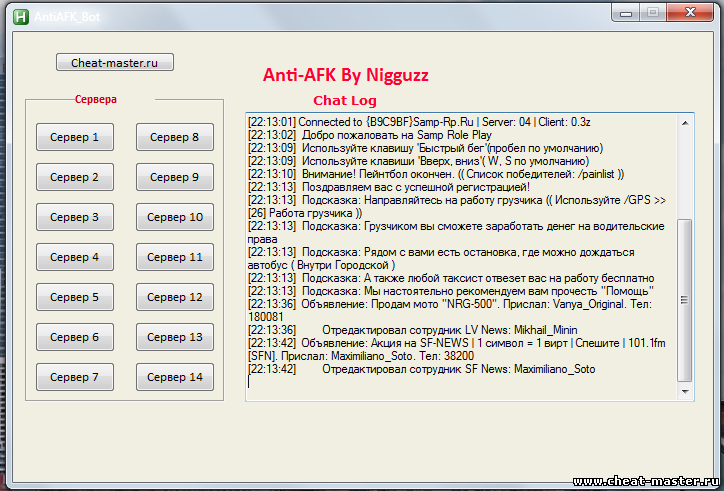Click the Cheat-master.ru button
Viewport: 724px width, 491px height.
click(x=115, y=63)
